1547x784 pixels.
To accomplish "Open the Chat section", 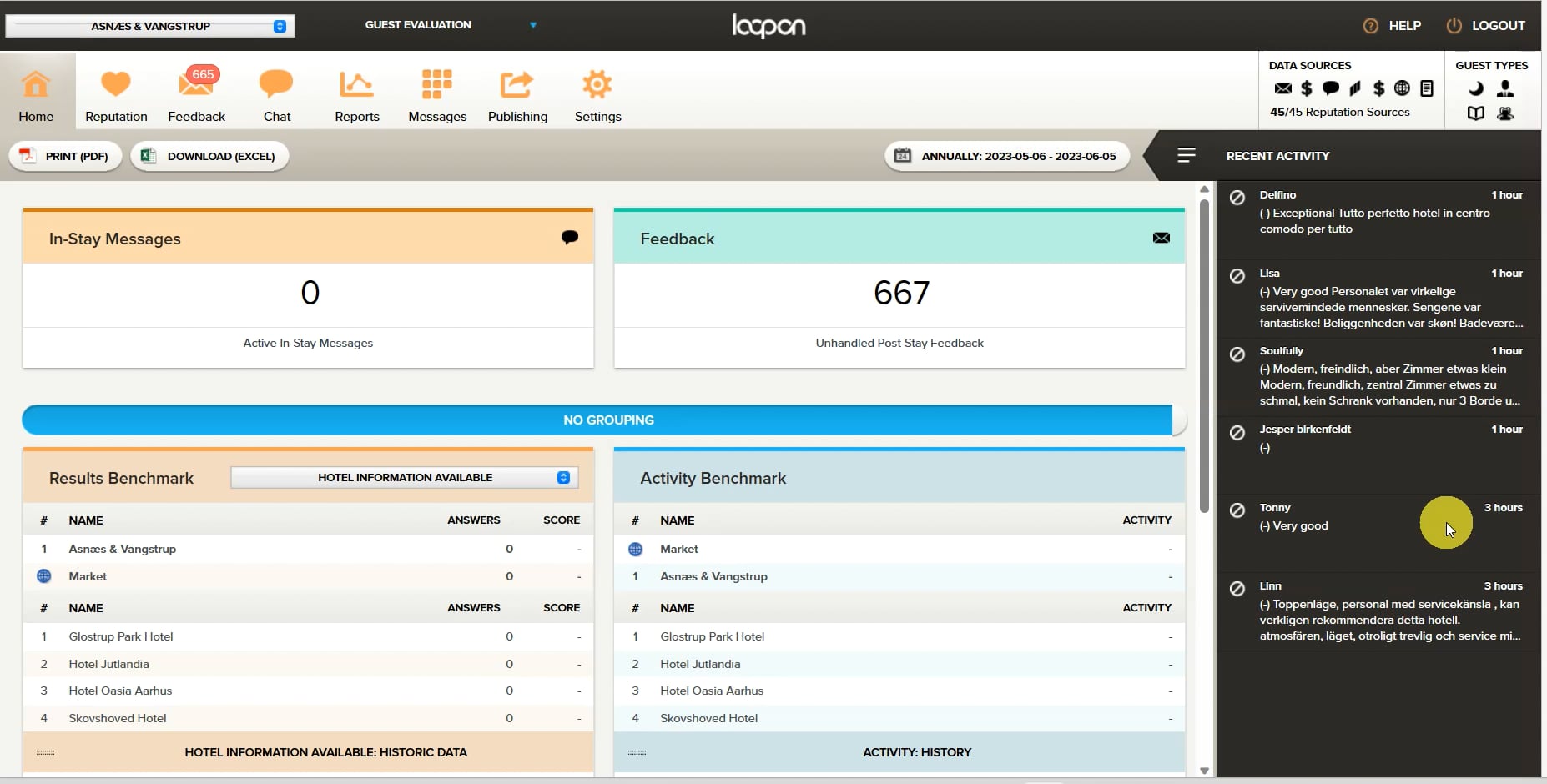I will tap(276, 93).
